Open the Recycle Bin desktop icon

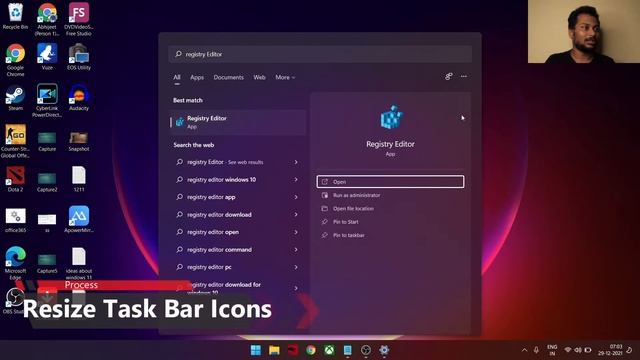click(x=15, y=16)
